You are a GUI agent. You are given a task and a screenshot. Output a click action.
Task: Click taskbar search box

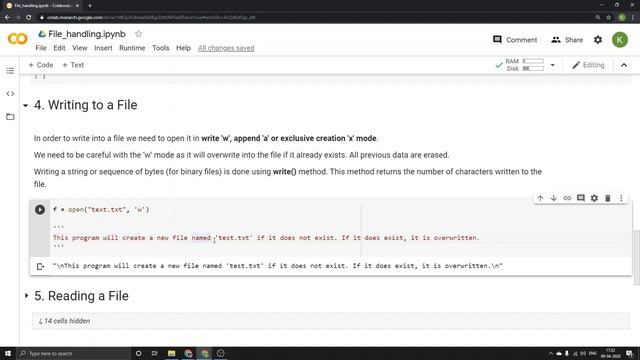73,353
